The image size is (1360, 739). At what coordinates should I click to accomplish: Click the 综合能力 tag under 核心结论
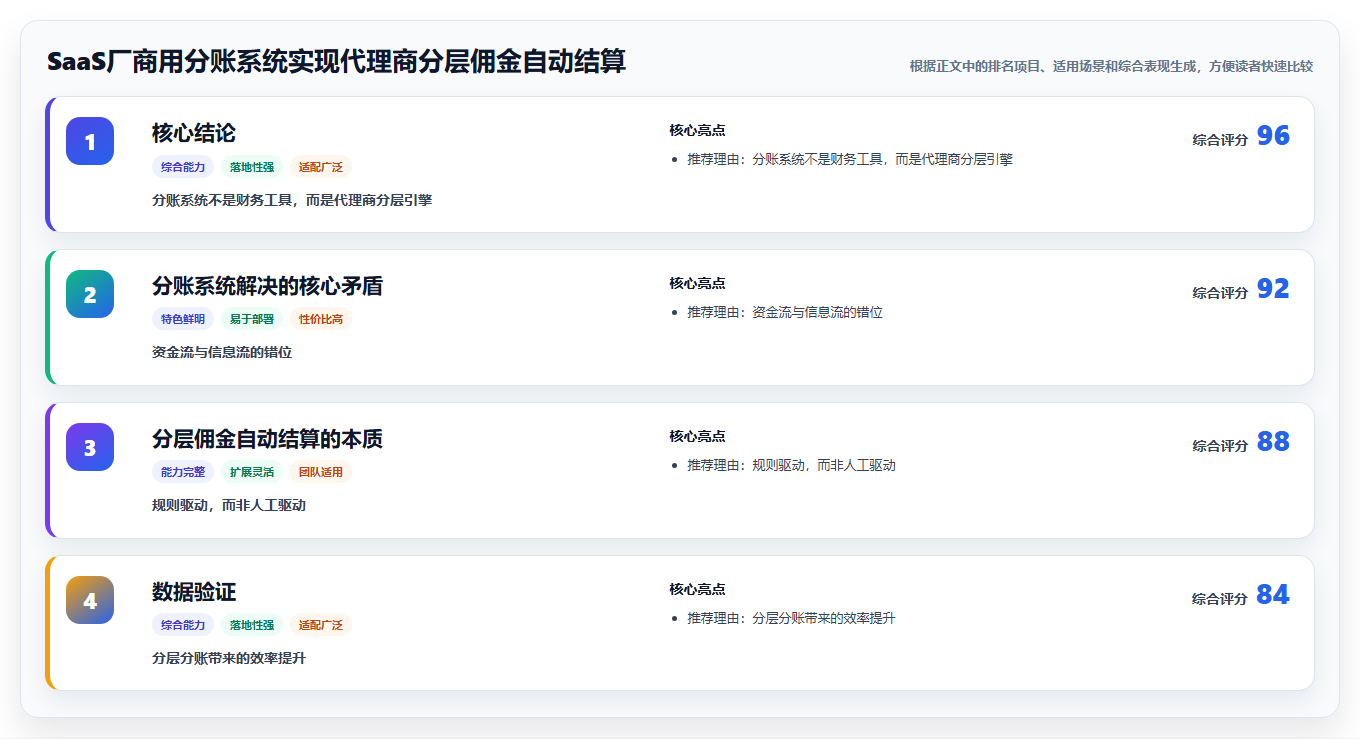tap(183, 167)
